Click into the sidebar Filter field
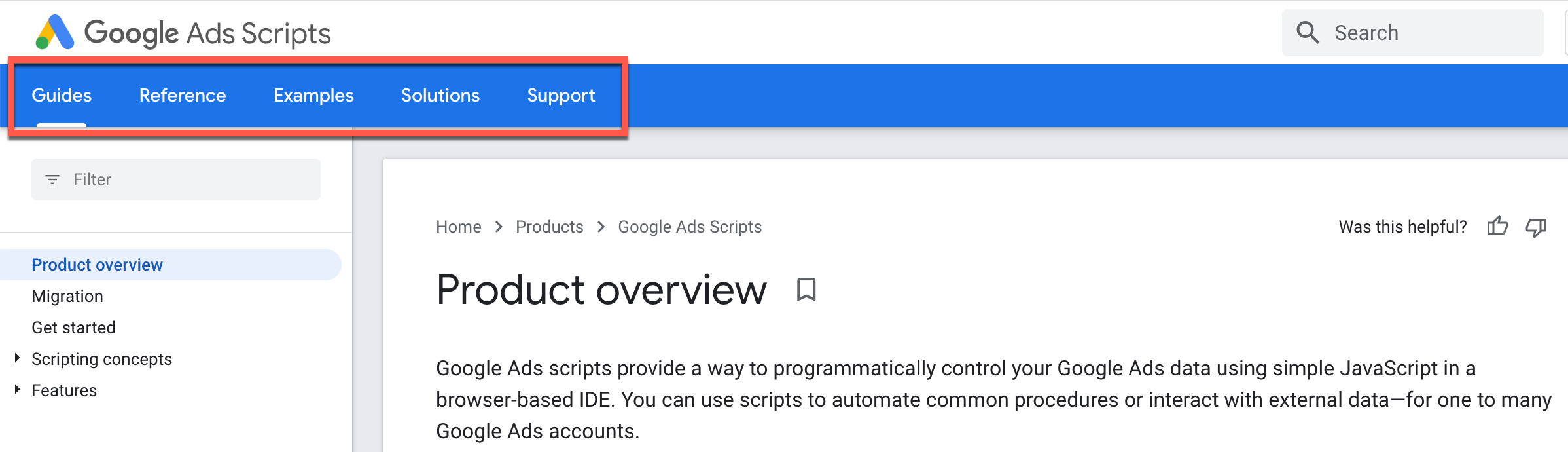Image resolution: width=1568 pixels, height=452 pixels. pos(176,179)
